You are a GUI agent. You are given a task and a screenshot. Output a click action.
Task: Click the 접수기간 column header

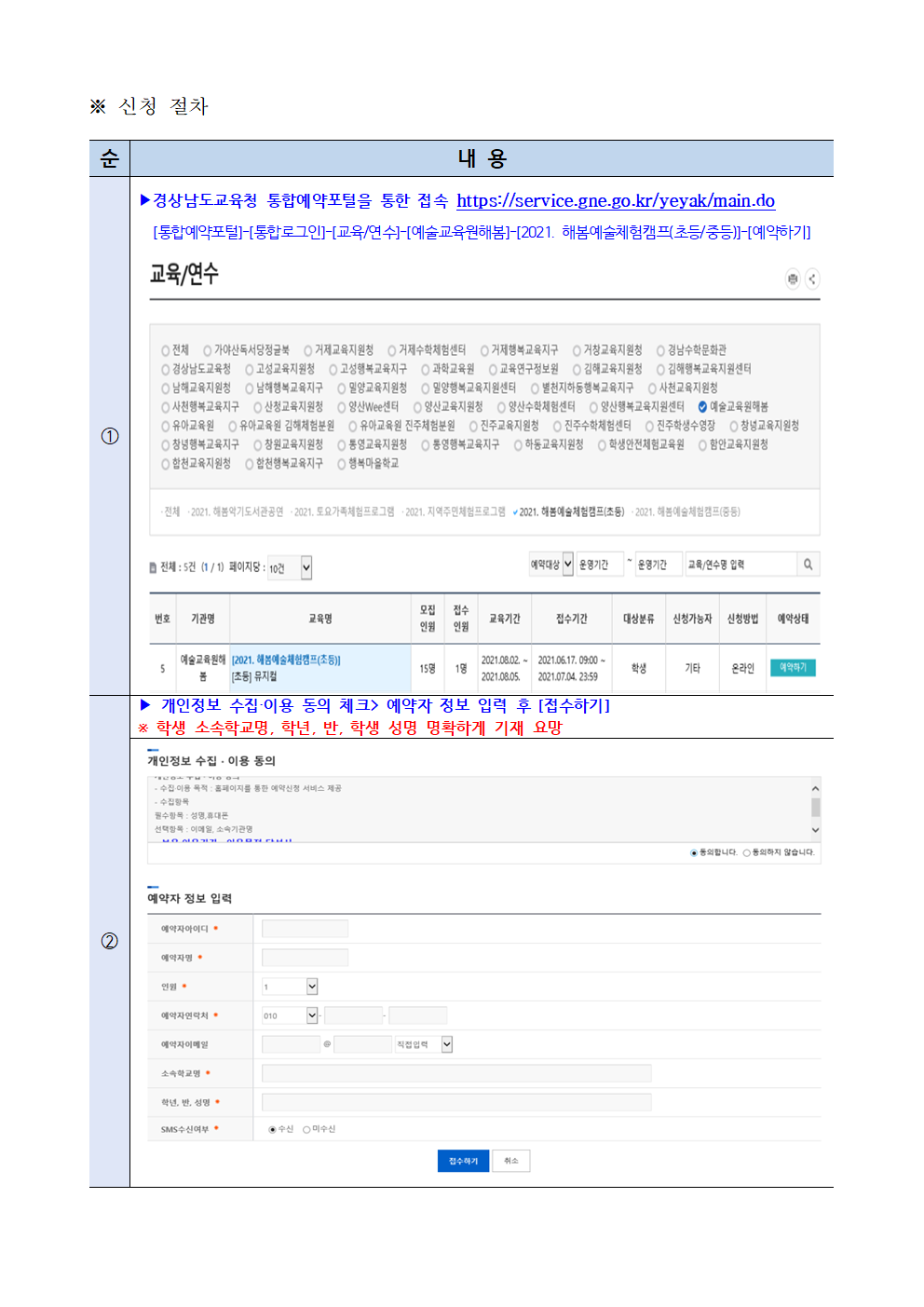(x=572, y=619)
